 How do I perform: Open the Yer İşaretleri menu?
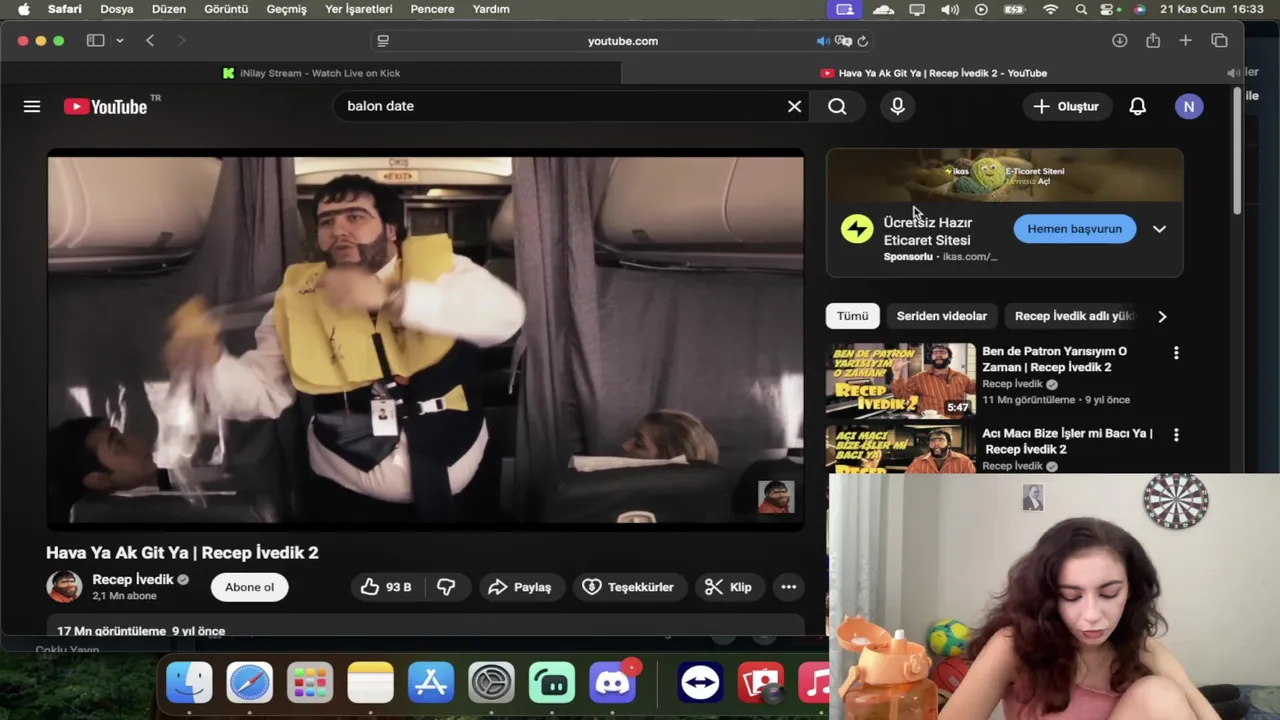tap(359, 9)
